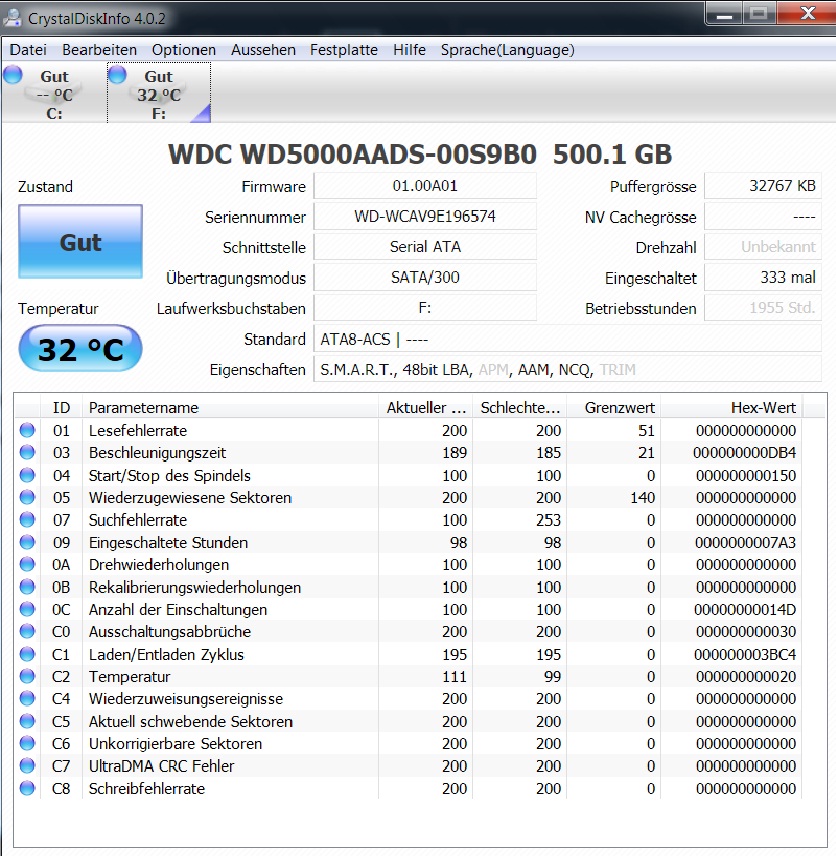Click the blue status orb on F: tab
This screenshot has width=836, height=856.
tap(117, 75)
